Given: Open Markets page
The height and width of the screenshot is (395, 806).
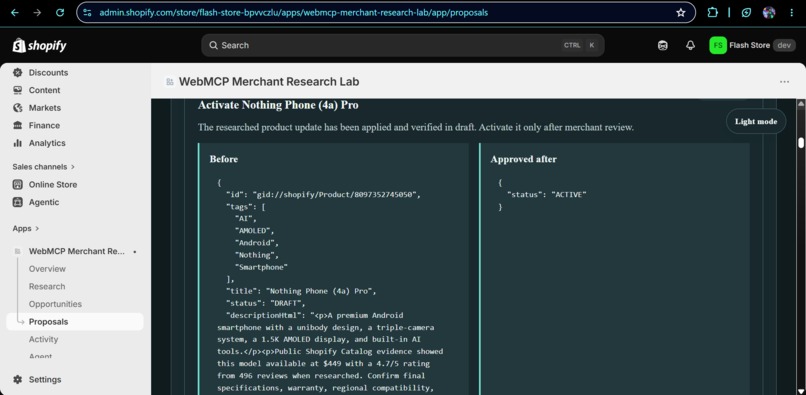Looking at the screenshot, I should [x=45, y=107].
